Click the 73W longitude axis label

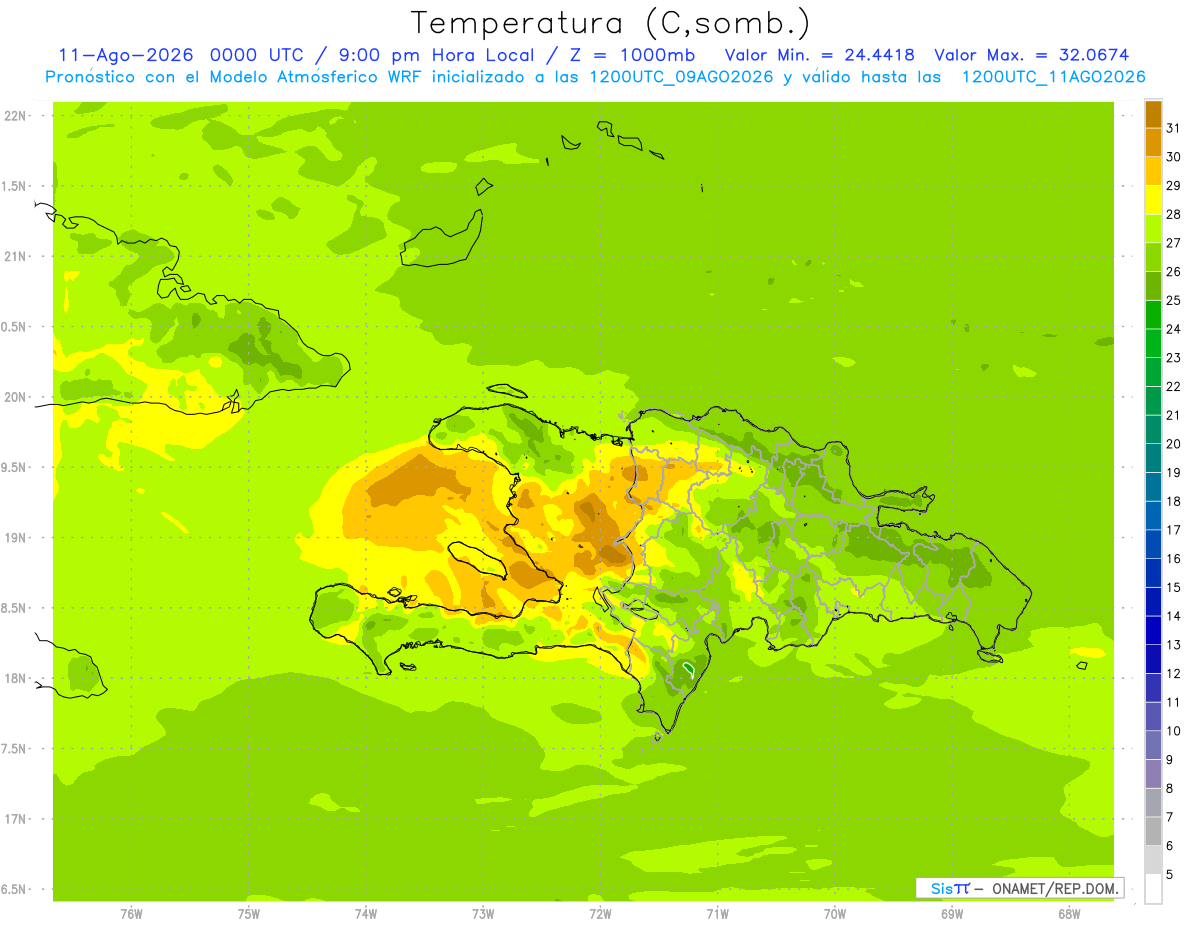coord(483,914)
